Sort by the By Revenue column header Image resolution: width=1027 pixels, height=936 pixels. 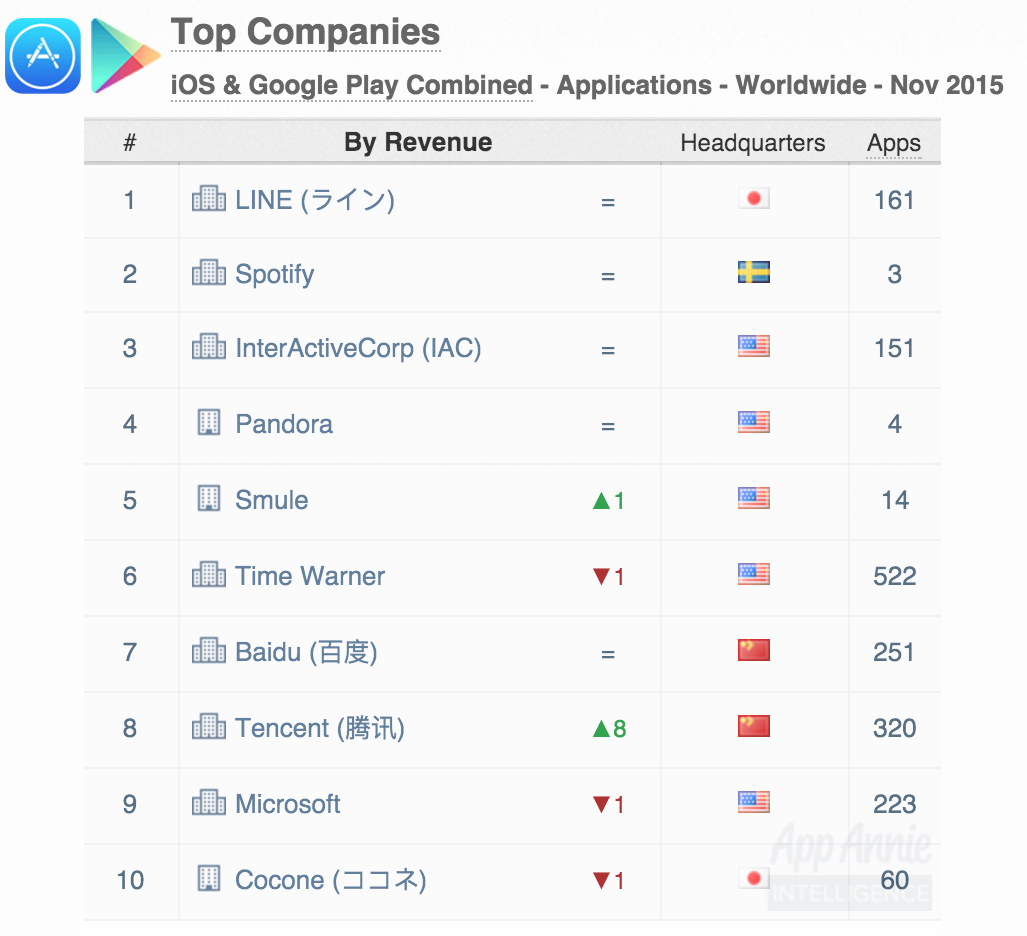pyautogui.click(x=418, y=141)
